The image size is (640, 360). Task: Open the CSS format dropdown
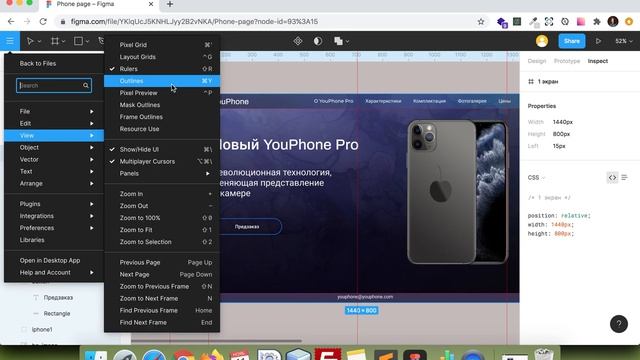point(536,178)
